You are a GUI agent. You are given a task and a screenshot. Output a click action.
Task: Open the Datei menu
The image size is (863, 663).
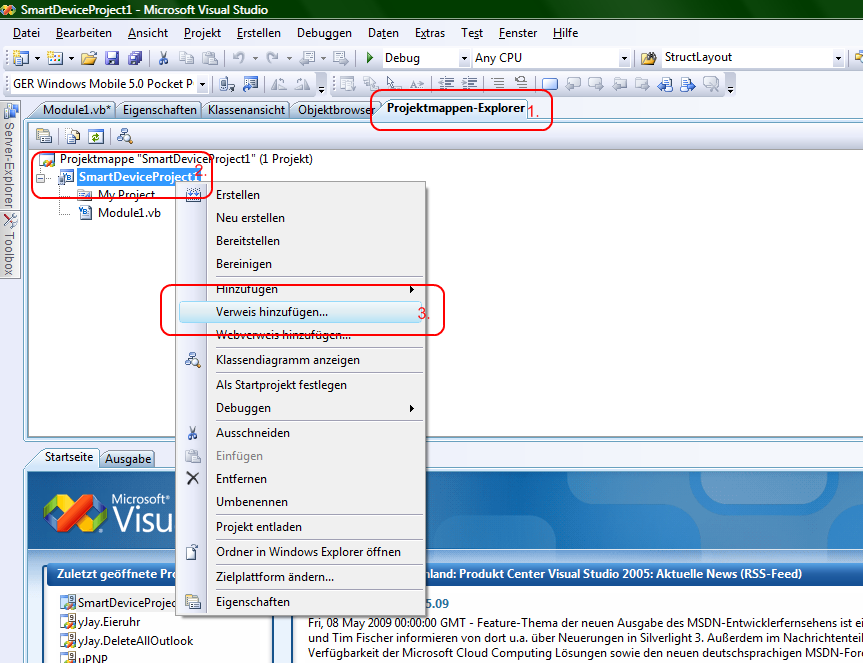point(26,33)
